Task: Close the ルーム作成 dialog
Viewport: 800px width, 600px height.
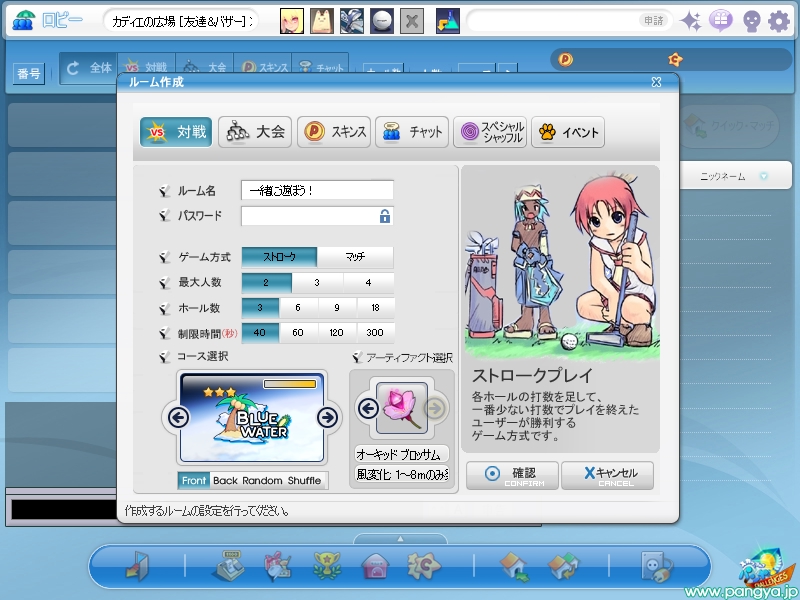Action: click(x=656, y=82)
